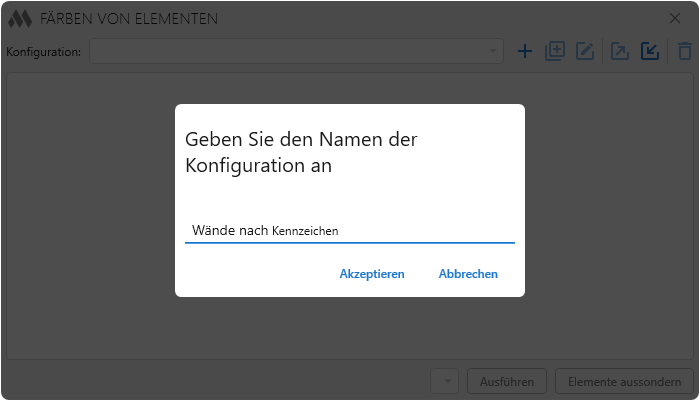Confirm the name with Akzeptieren
This screenshot has height=400, width=700.
click(x=372, y=274)
